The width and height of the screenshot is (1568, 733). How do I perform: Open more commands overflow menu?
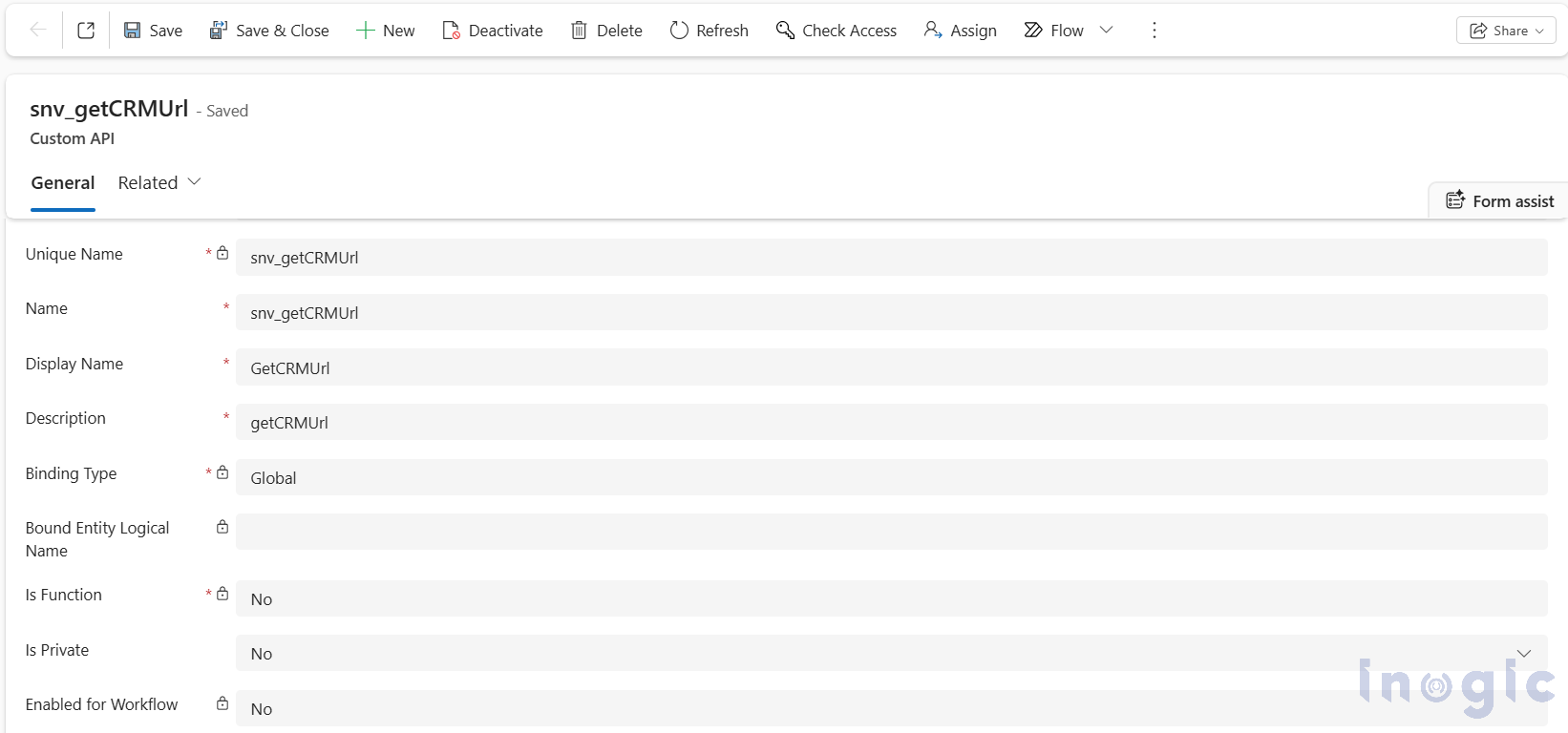[x=1155, y=31]
